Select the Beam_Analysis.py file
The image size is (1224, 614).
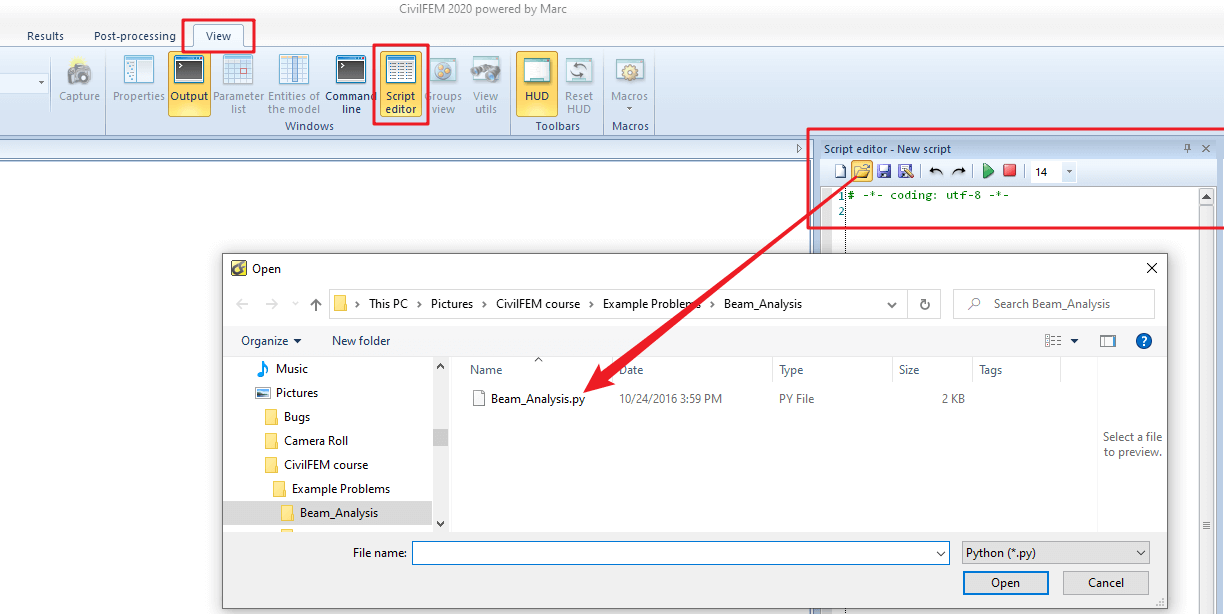point(537,399)
